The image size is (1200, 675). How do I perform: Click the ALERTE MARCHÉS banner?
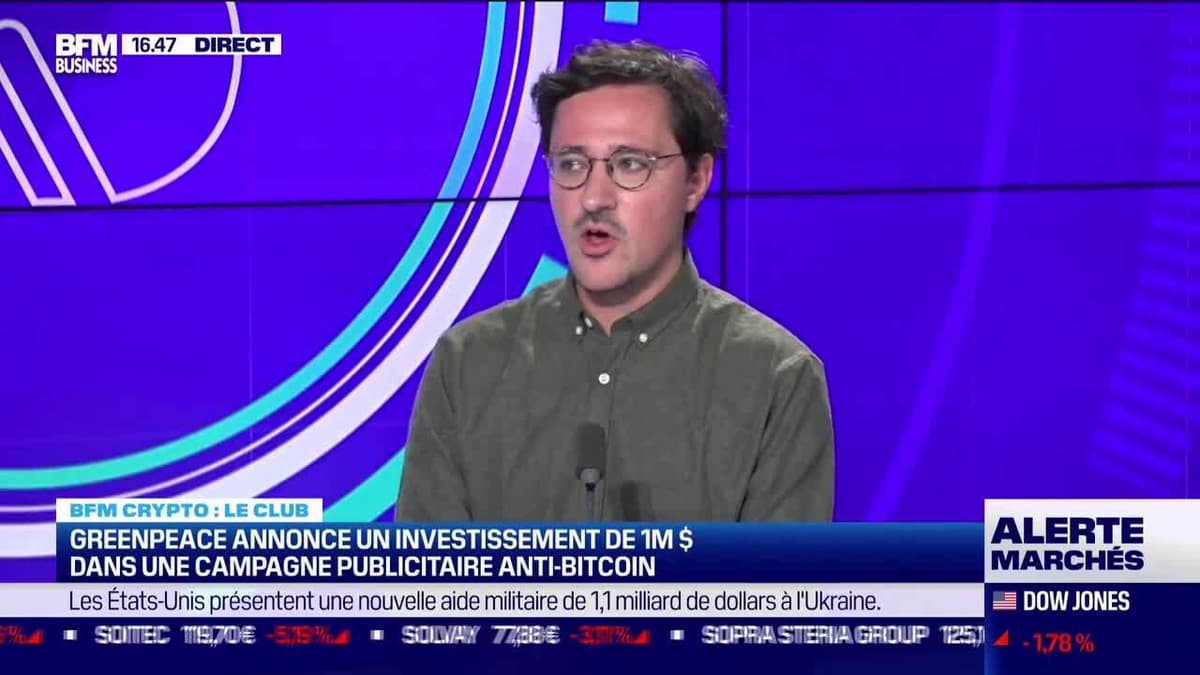click(x=1068, y=543)
